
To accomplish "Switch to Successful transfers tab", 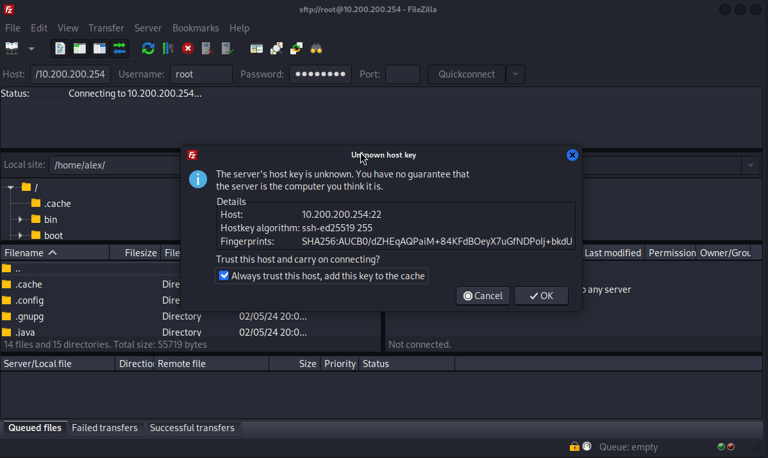I will pyautogui.click(x=192, y=428).
